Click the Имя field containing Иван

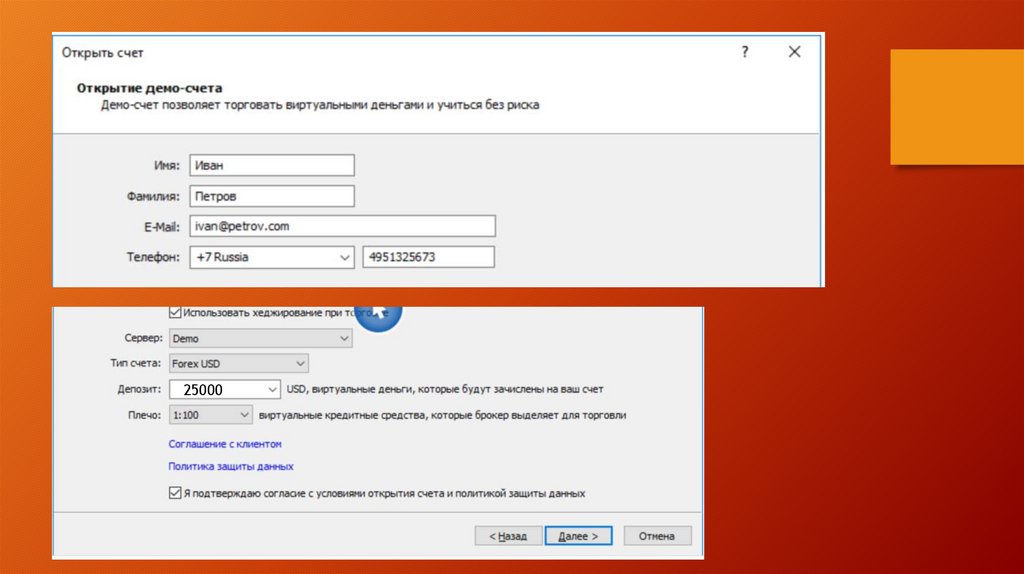coord(272,165)
